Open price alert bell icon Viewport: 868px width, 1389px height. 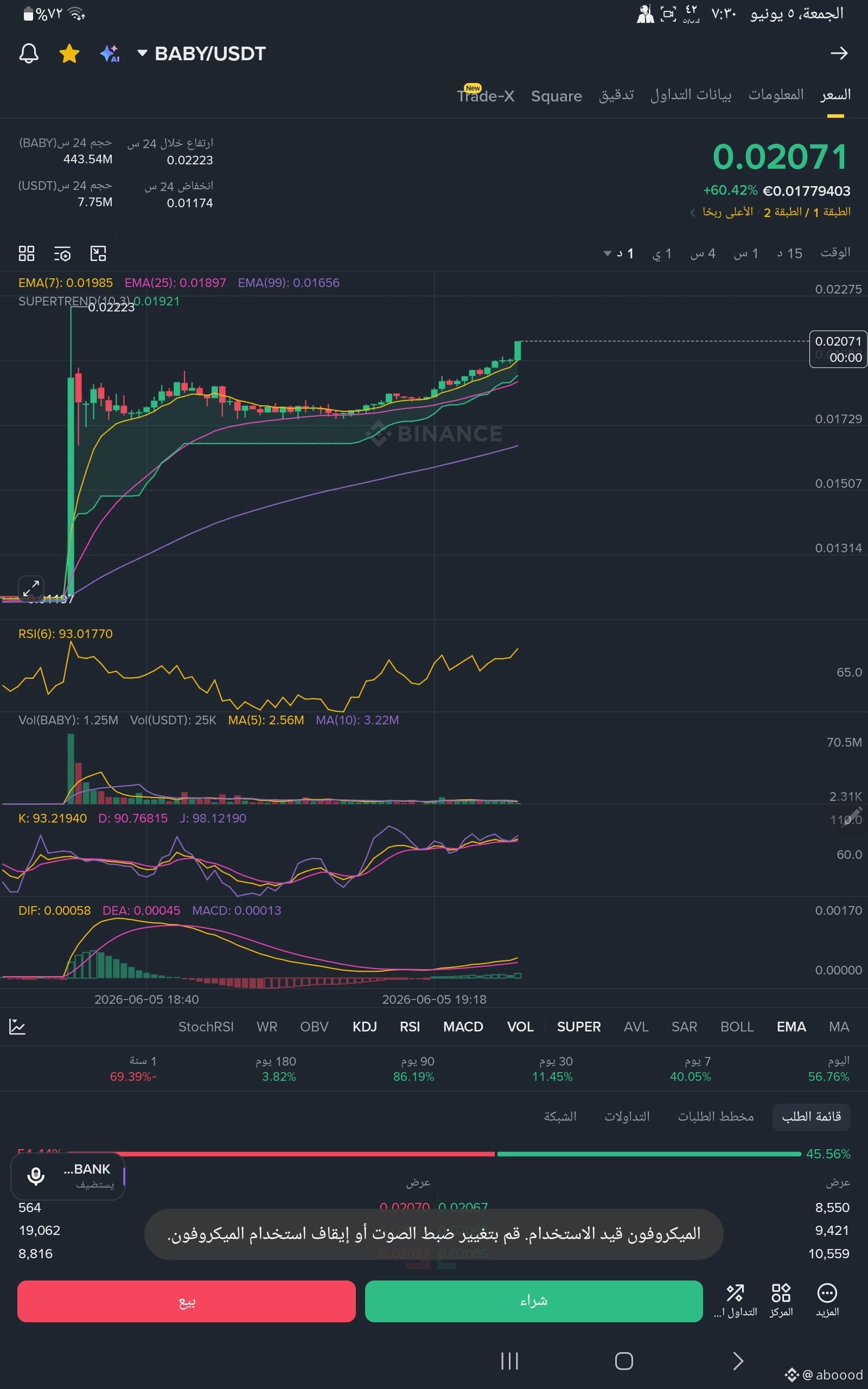pos(29,53)
